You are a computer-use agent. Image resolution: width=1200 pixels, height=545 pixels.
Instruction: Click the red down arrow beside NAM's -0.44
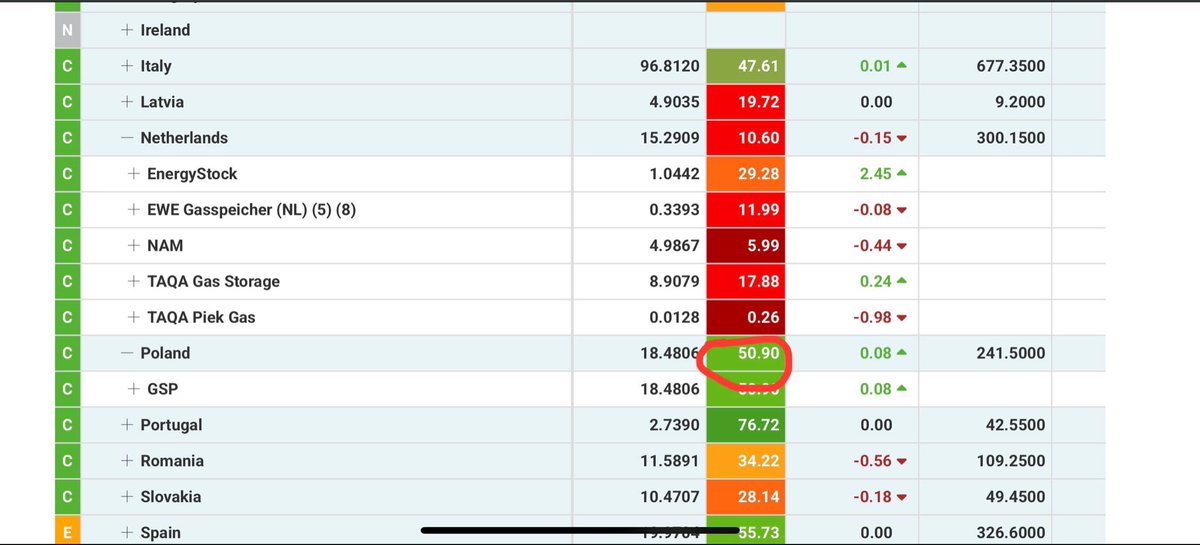point(902,246)
